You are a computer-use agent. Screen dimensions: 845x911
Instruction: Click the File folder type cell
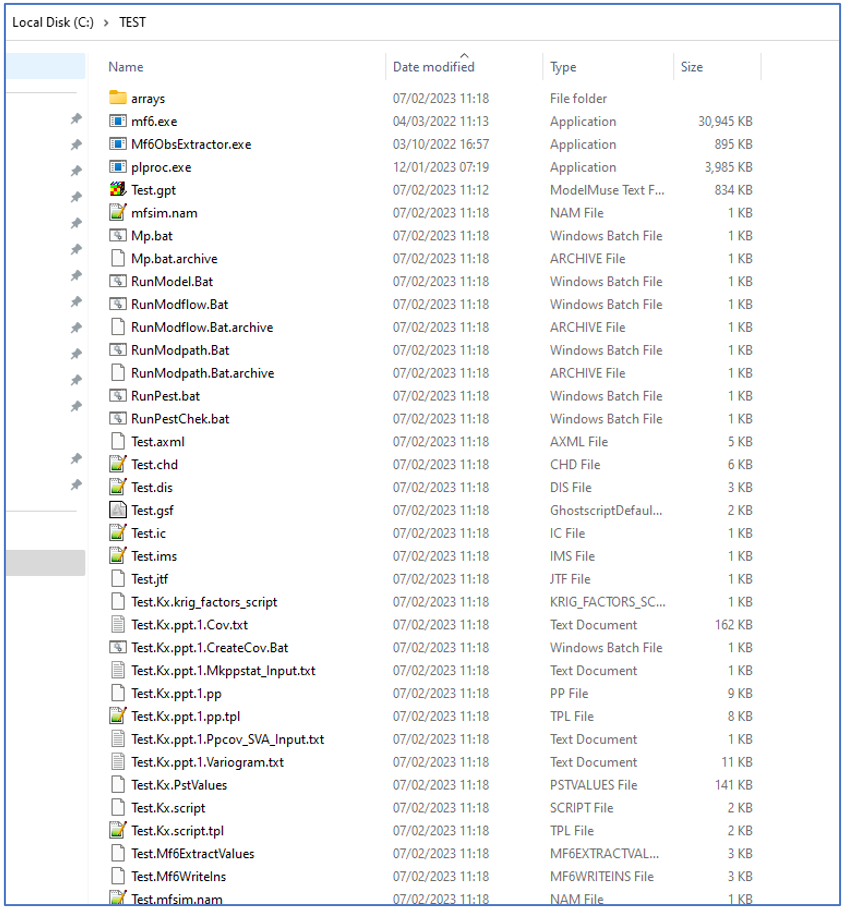[578, 98]
